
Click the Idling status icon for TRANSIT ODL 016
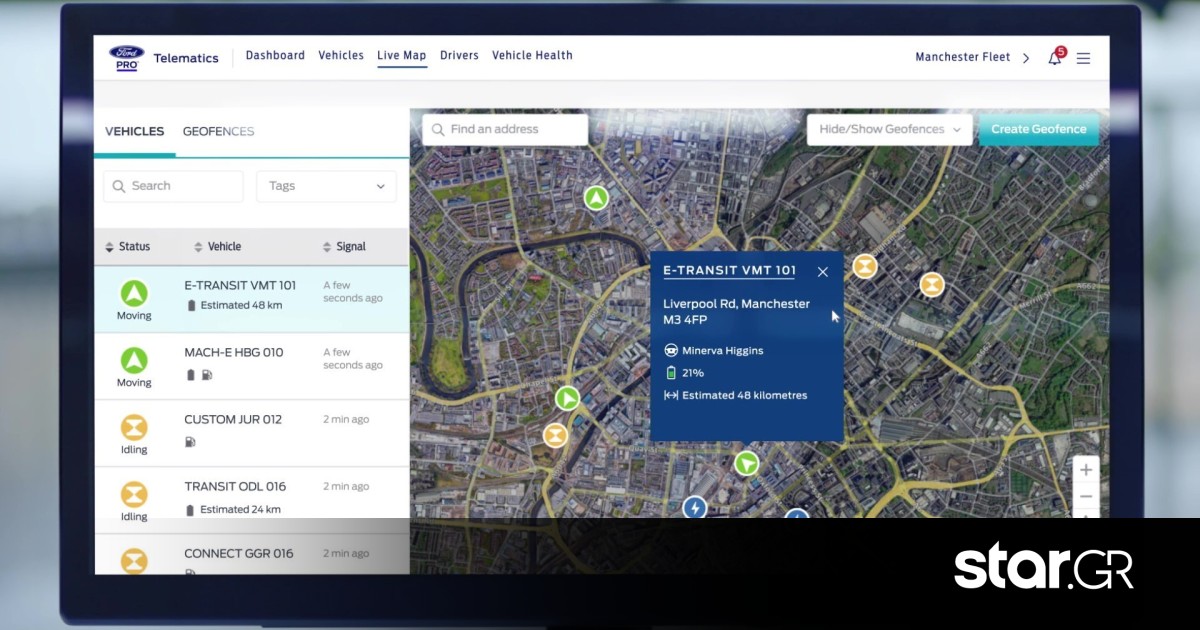pos(134,494)
